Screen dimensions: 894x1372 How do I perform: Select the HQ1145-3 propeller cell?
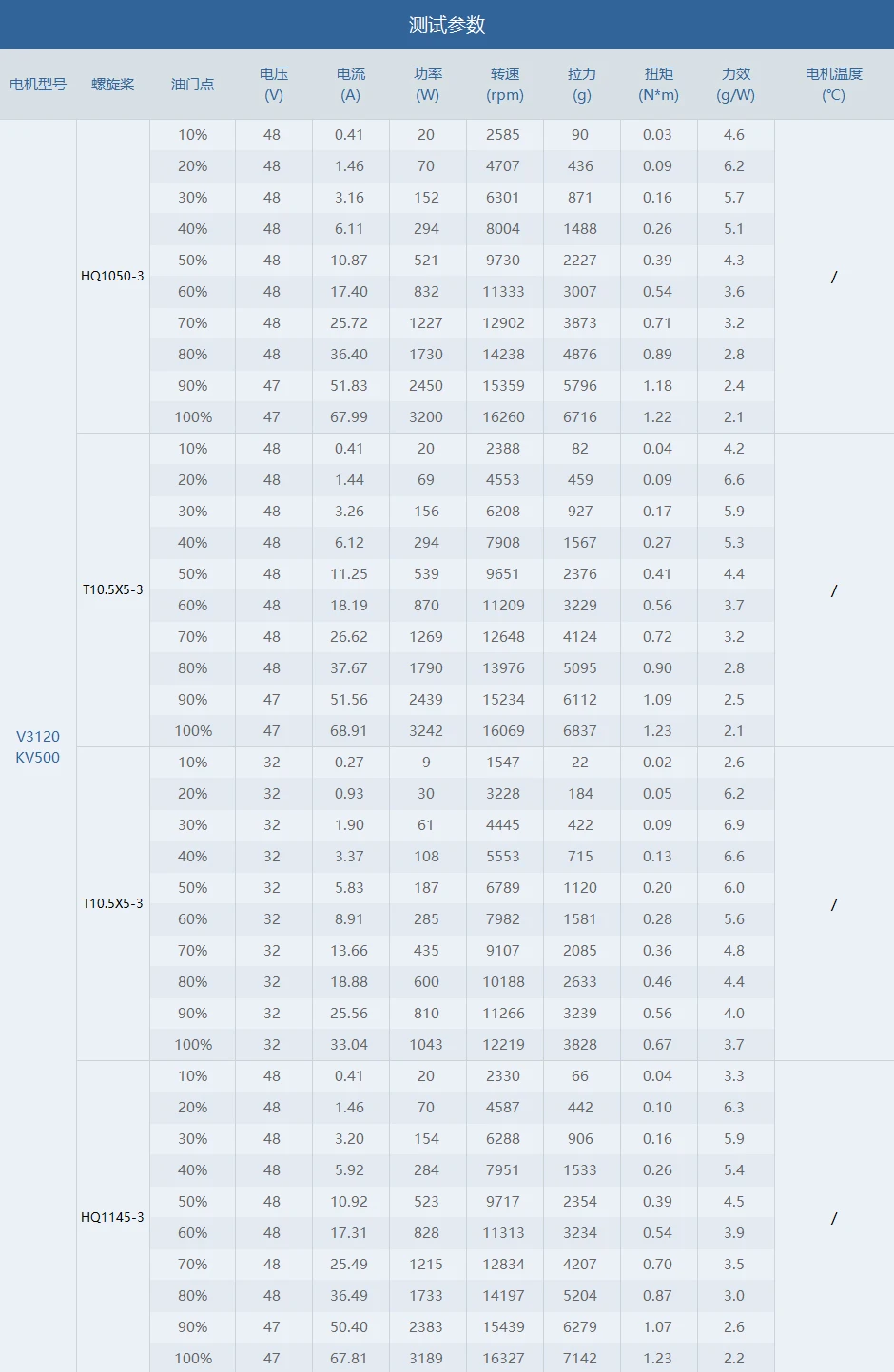click(x=113, y=1217)
